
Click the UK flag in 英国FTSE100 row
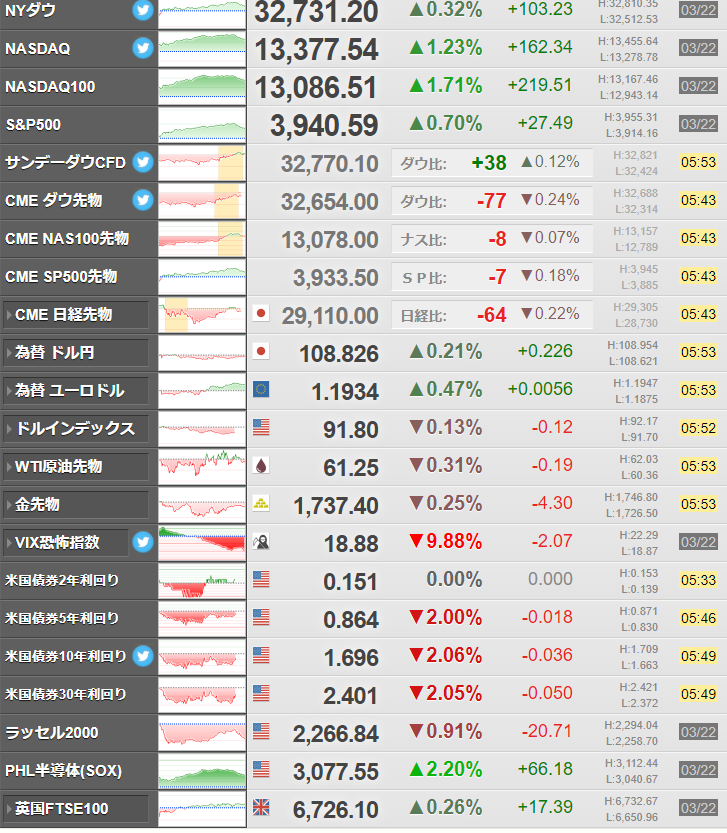(x=261, y=808)
